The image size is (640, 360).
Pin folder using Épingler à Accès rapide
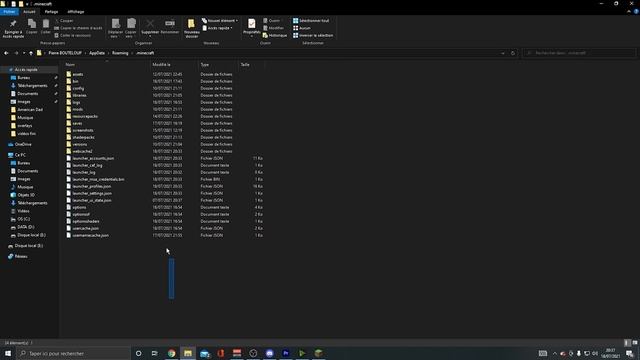tap(13, 29)
